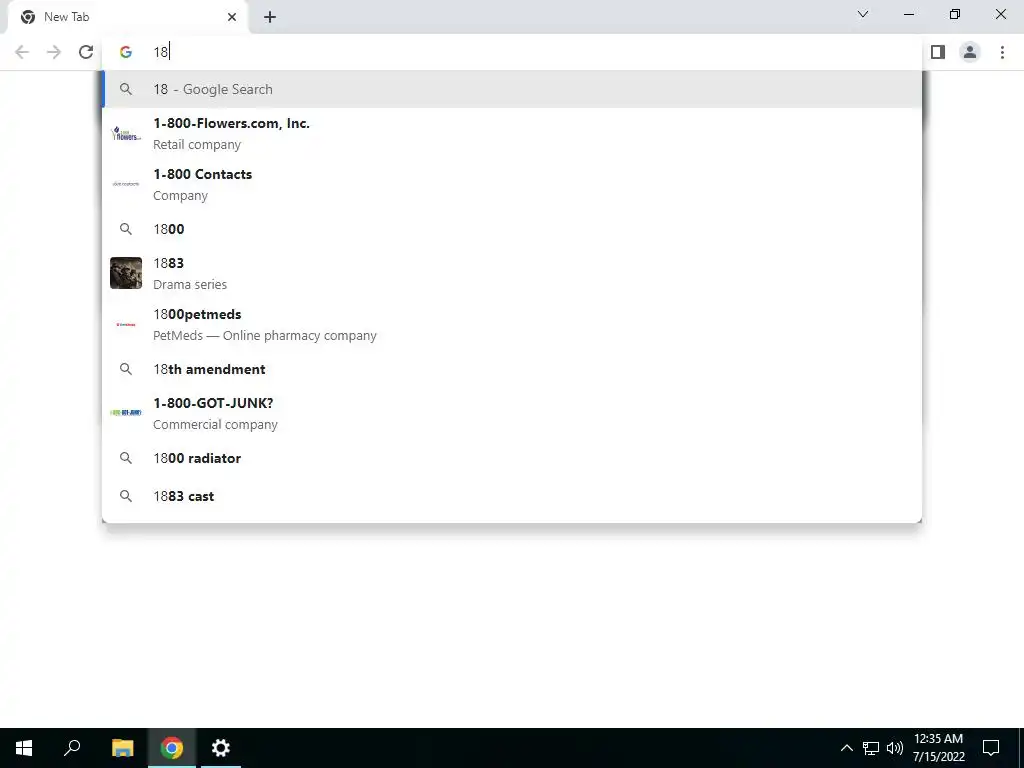Show hidden tray icons chevron
The image size is (1024, 768).
tap(846, 748)
